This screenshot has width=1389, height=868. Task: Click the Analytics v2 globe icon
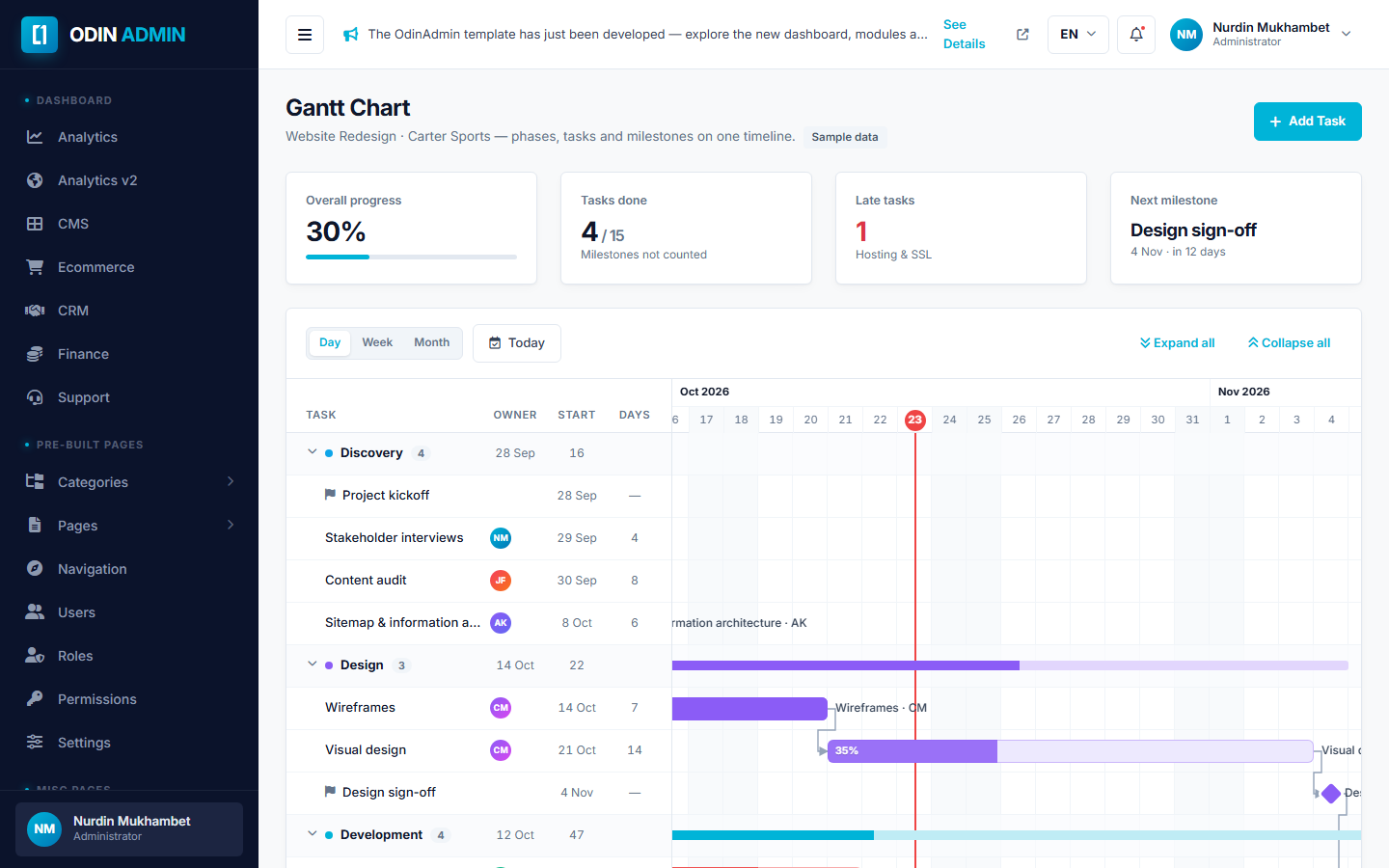point(35,180)
